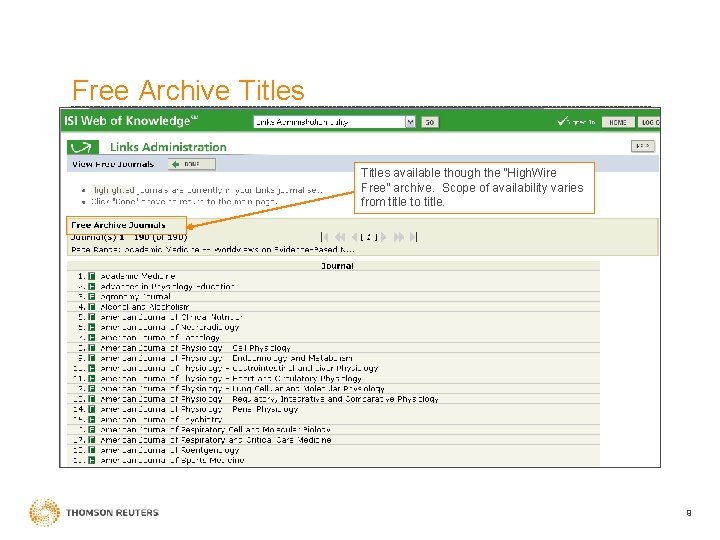Select Regulatory, Integrative and Comparative Physiology title
Image resolution: width=720 pixels, height=540 pixels.
pos(270,399)
